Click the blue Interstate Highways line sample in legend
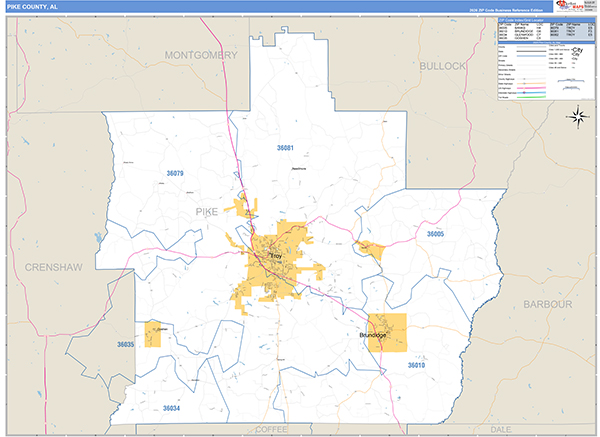 point(532,93)
